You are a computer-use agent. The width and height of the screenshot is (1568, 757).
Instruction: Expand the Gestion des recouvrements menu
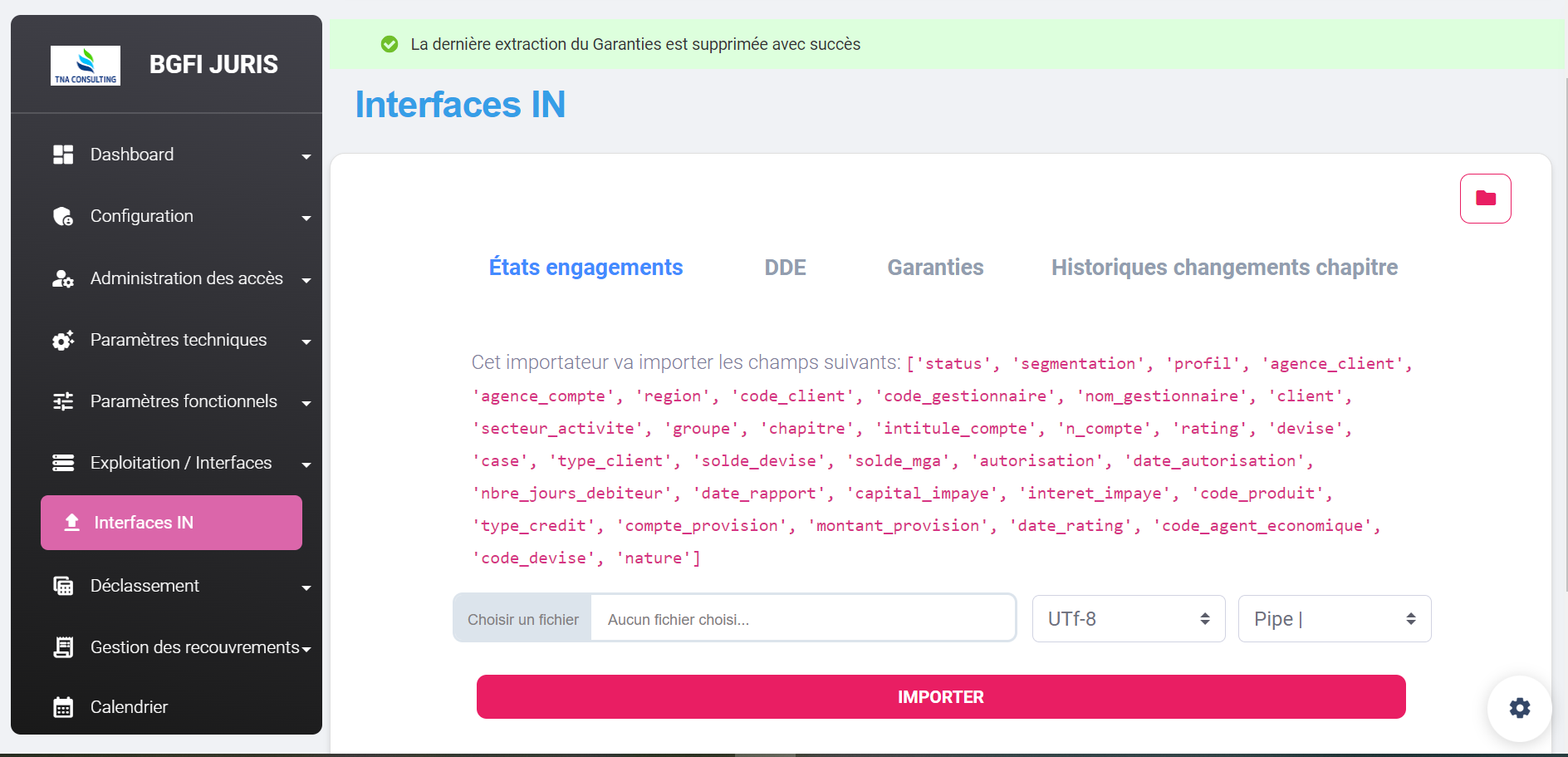pyautogui.click(x=306, y=649)
